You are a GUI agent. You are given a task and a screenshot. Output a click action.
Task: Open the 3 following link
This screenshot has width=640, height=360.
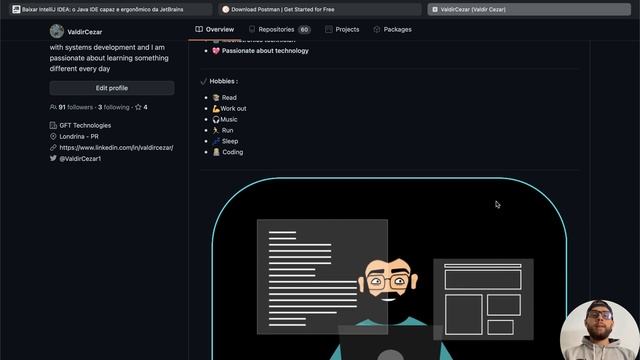(113, 107)
